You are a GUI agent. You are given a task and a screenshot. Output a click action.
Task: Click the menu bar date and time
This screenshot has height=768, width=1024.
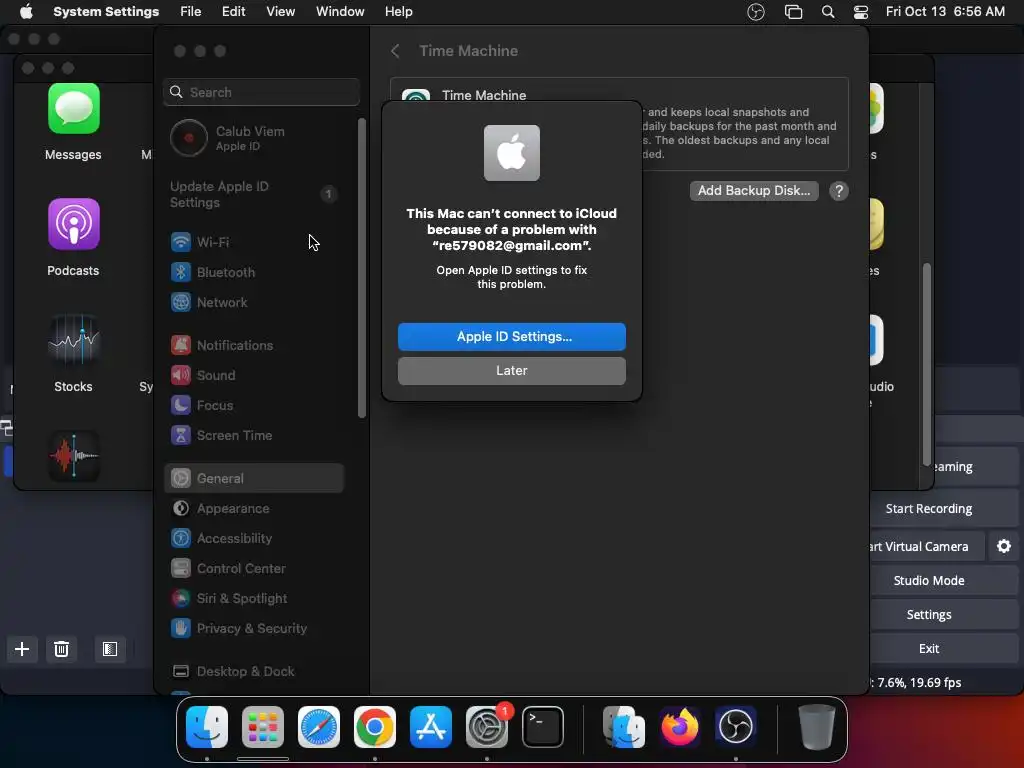coord(945,12)
